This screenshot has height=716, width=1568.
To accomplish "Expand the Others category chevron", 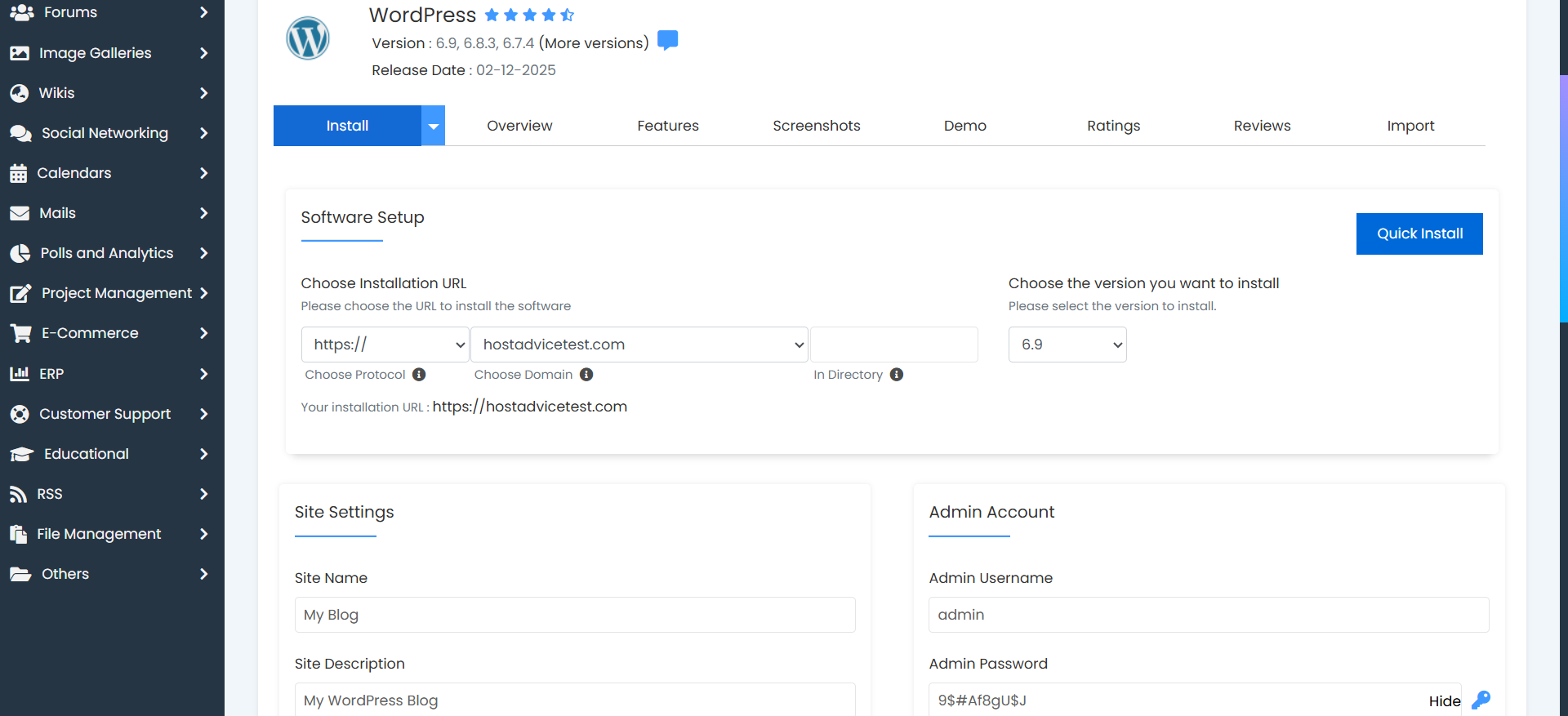I will [204, 574].
